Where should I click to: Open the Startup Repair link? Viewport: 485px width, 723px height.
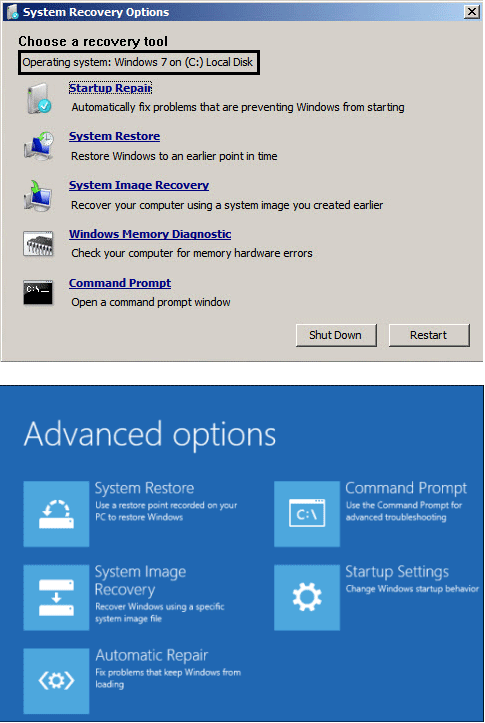[x=110, y=88]
